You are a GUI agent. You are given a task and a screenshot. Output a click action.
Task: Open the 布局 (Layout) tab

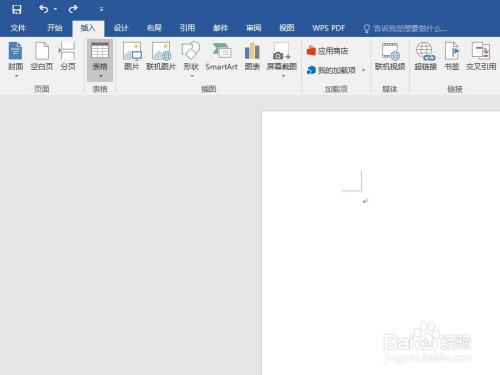pos(154,28)
